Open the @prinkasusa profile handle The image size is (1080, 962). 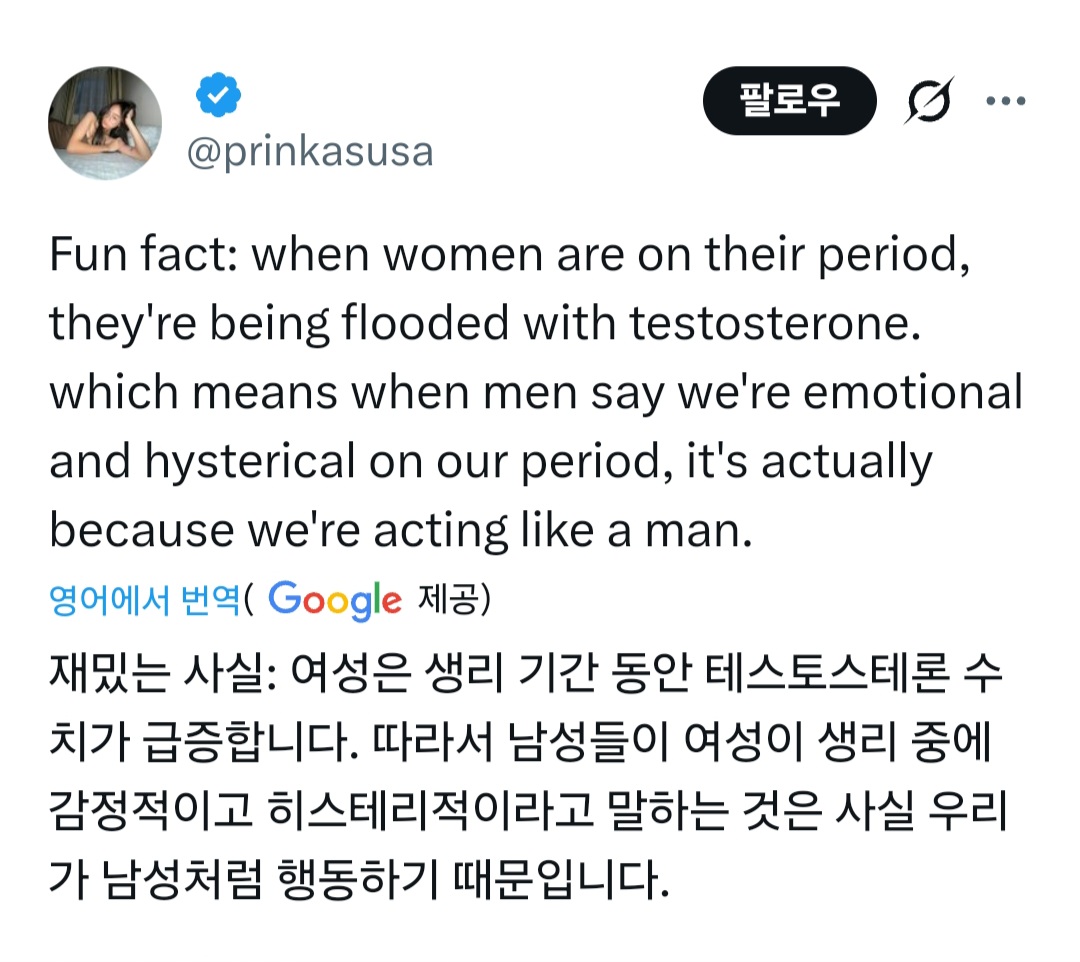(310, 152)
